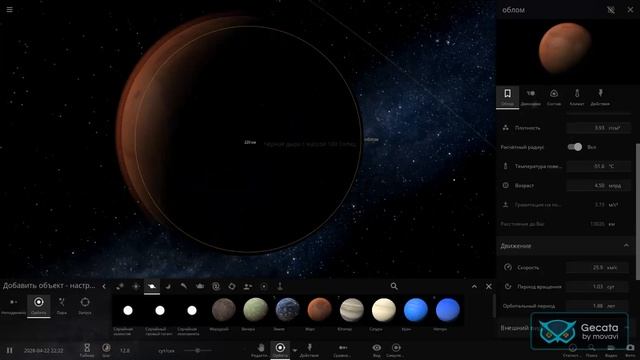Open the Photo camera tool
The image size is (640, 360).
pos(630,350)
